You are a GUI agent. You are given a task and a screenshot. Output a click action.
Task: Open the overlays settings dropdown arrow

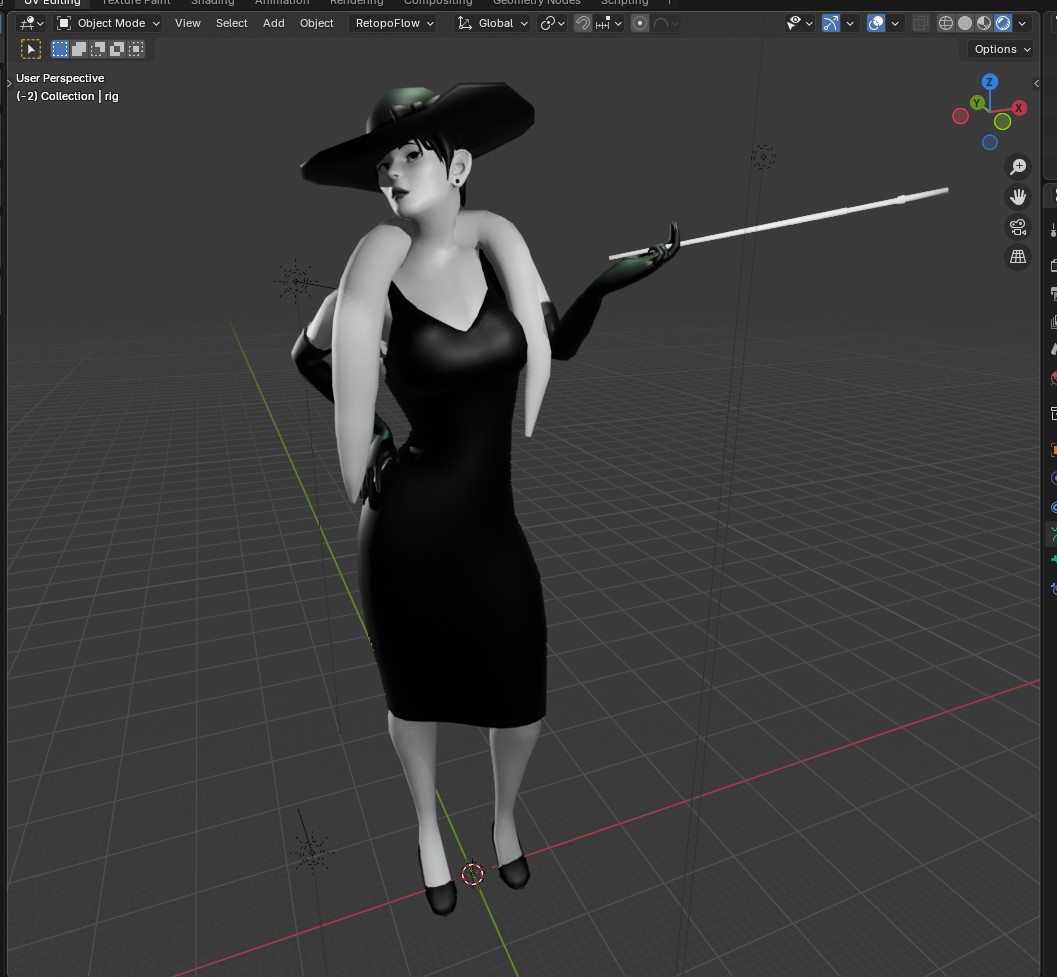pos(895,24)
